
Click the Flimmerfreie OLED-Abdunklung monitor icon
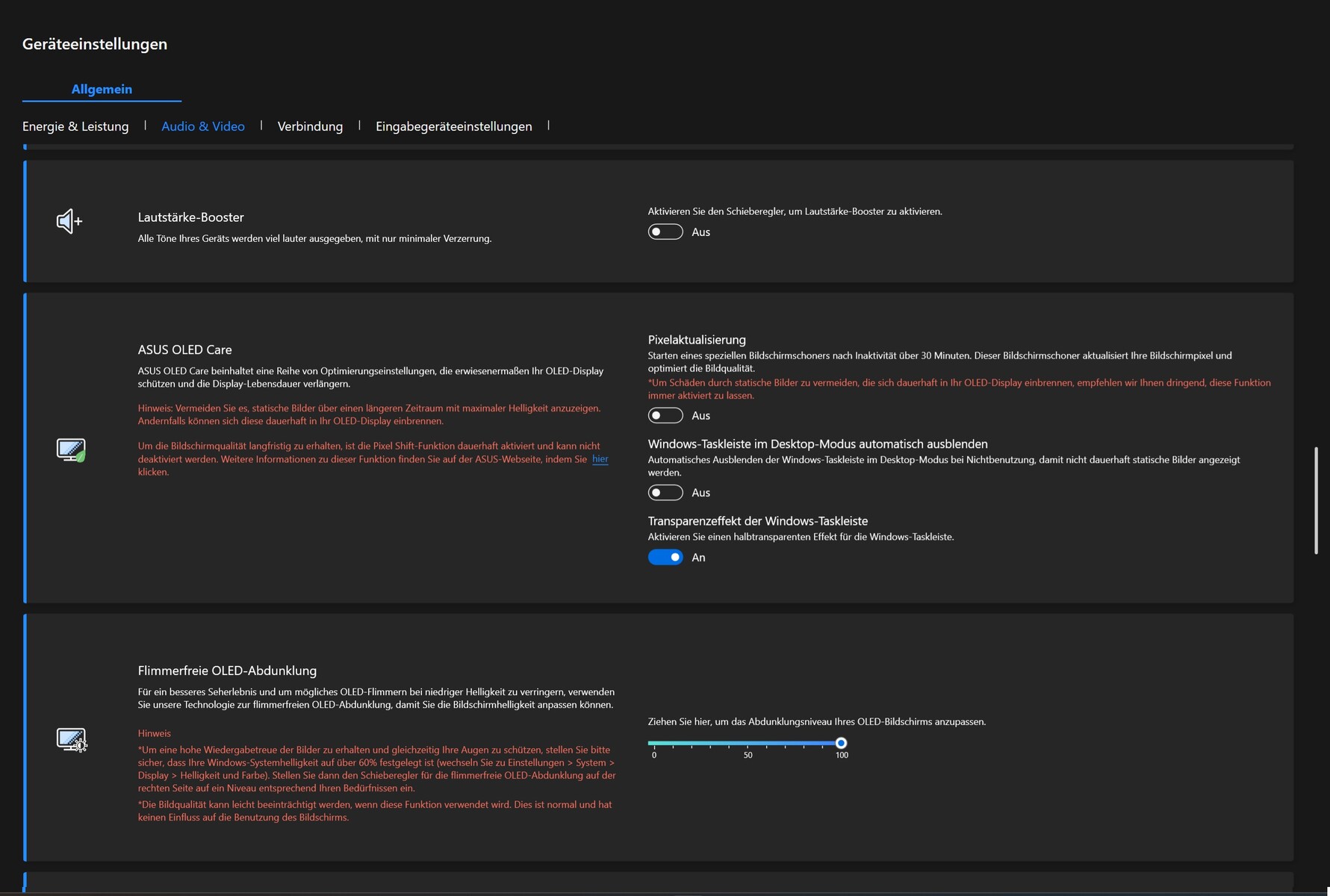tap(72, 739)
